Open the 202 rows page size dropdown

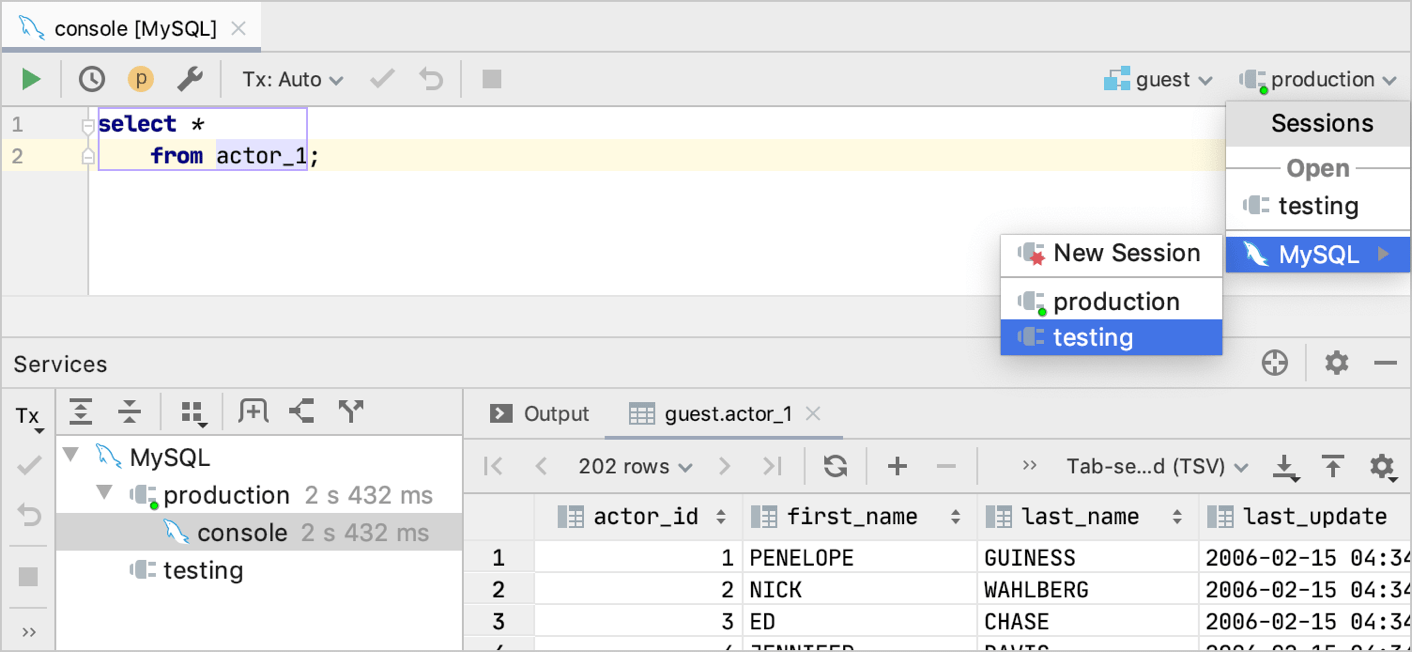click(635, 466)
